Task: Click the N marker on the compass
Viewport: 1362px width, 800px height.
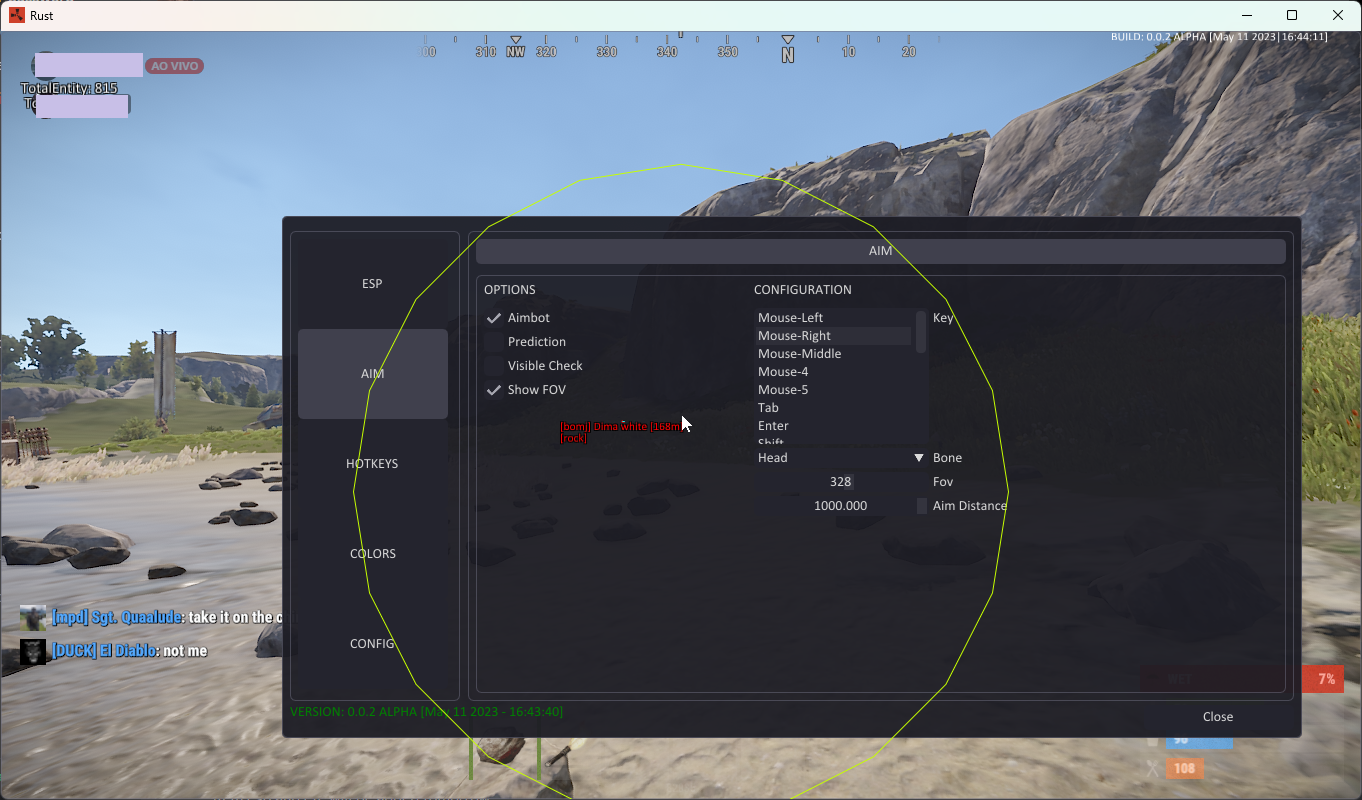Action: [x=788, y=50]
